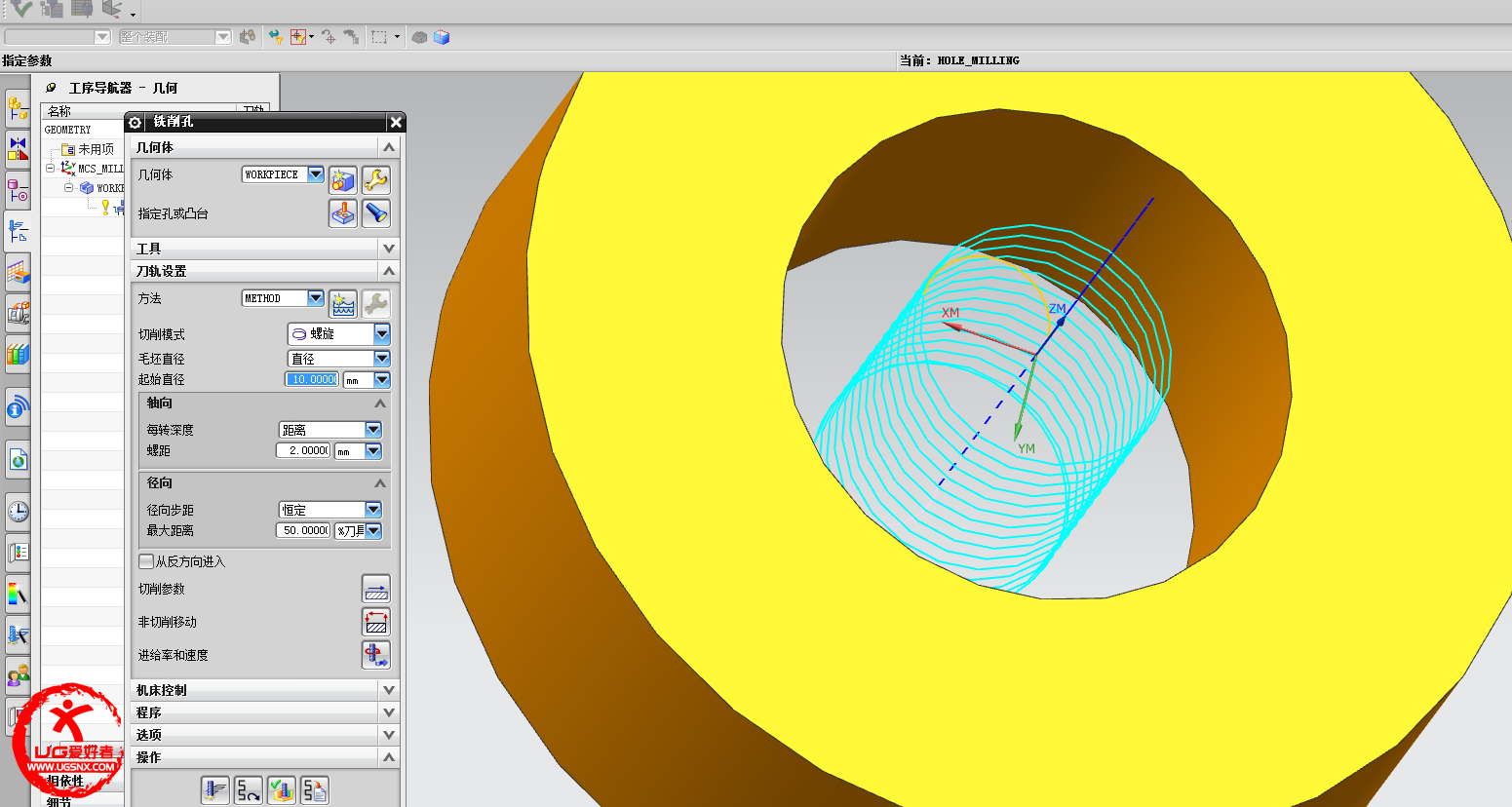
Task: Open the Reuse Library bookshelf sidebar tab
Action: pyautogui.click(x=18, y=354)
